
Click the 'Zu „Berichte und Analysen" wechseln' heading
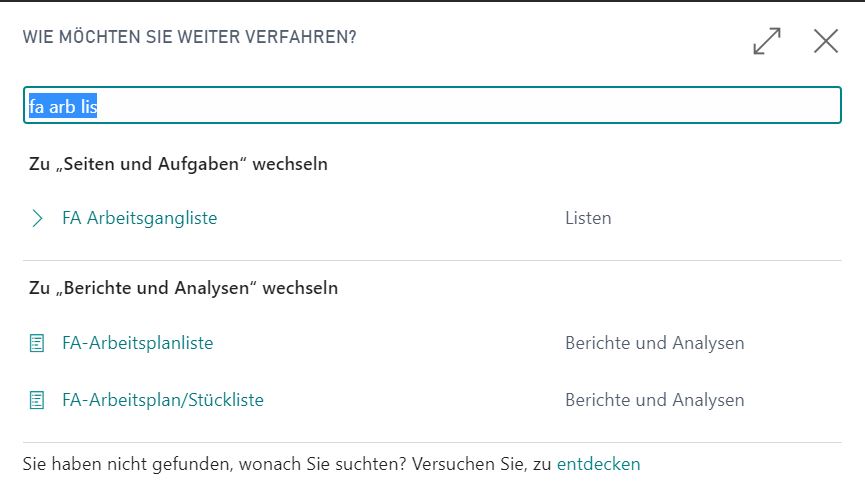coord(183,288)
